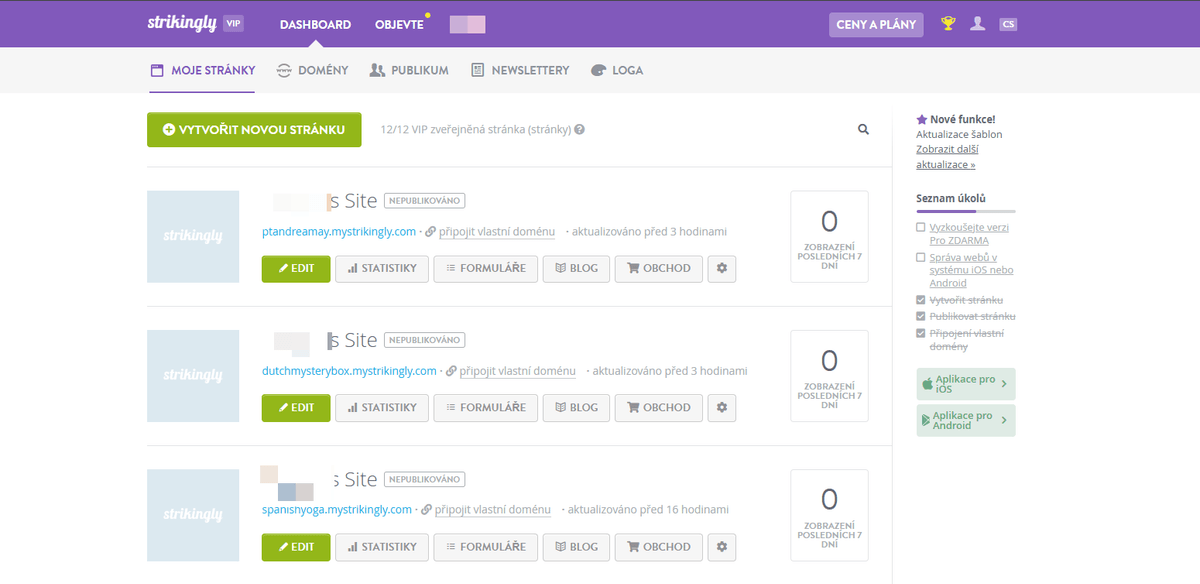Open thumbnail of ptandreamay site
This screenshot has width=1200, height=584.
click(193, 237)
